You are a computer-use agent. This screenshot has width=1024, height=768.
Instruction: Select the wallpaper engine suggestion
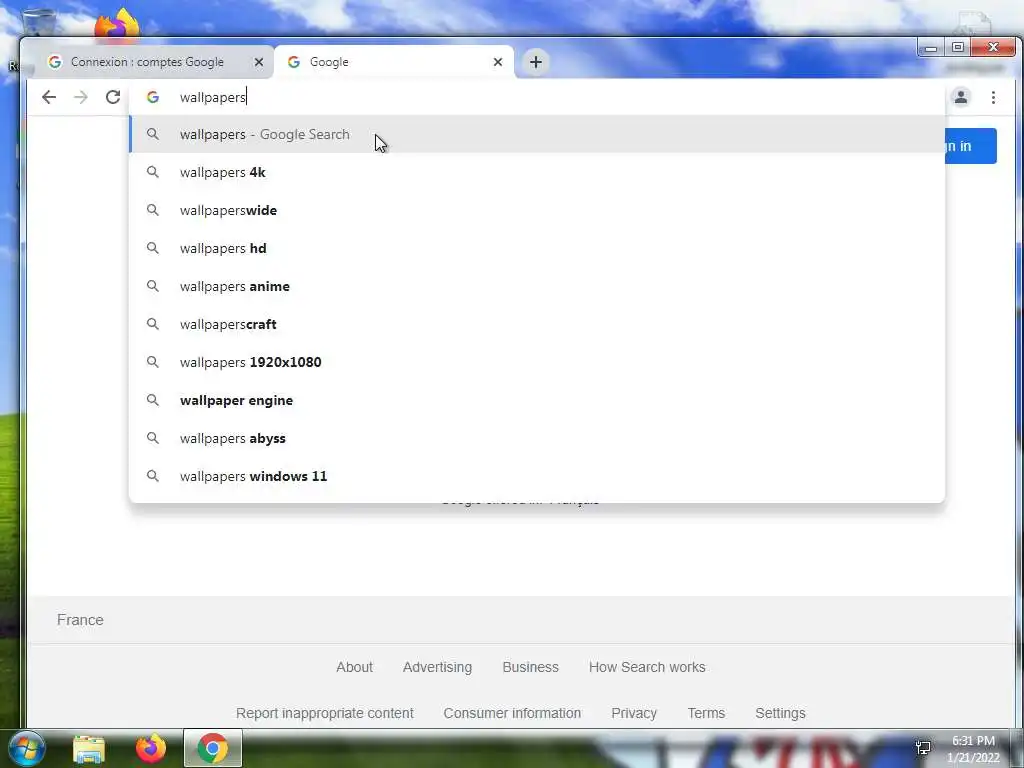(537, 400)
